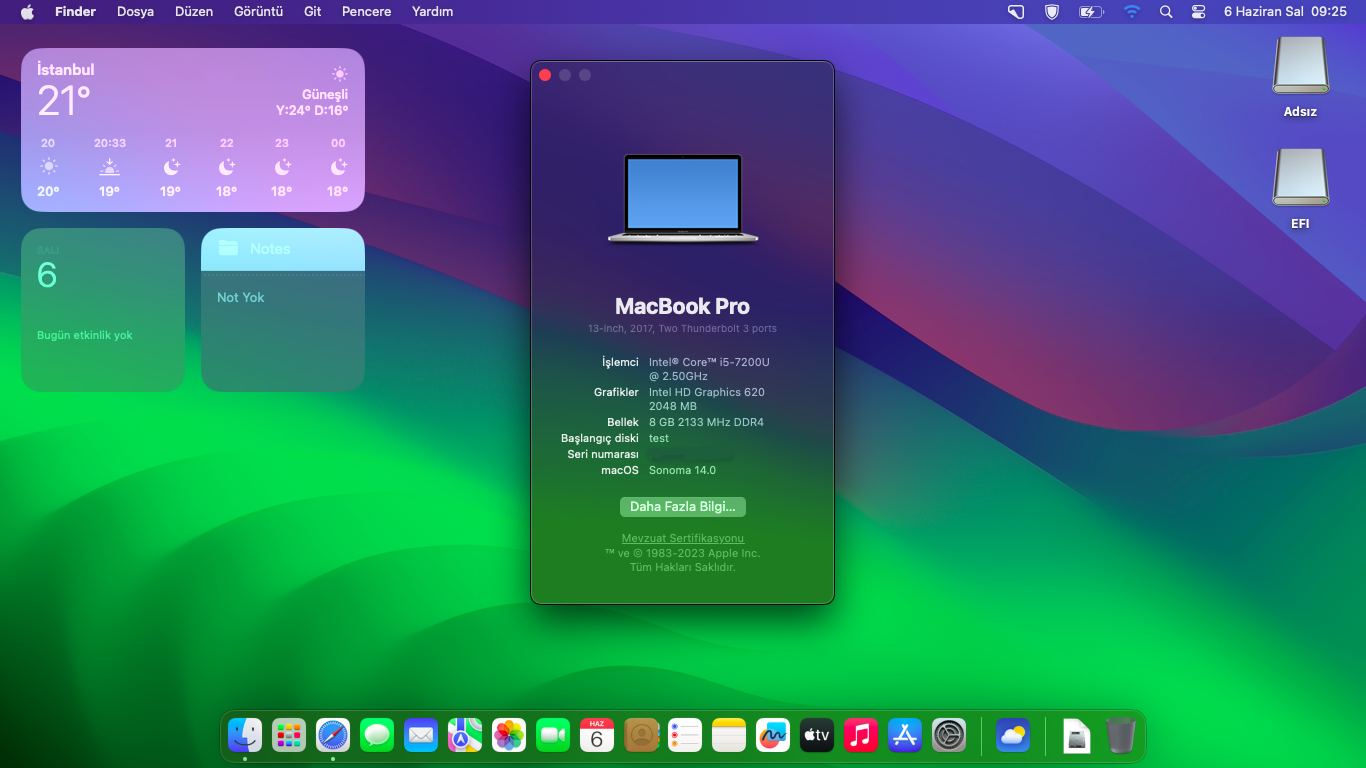This screenshot has width=1366, height=768.
Task: Open System Settings gear icon
Action: 948,736
